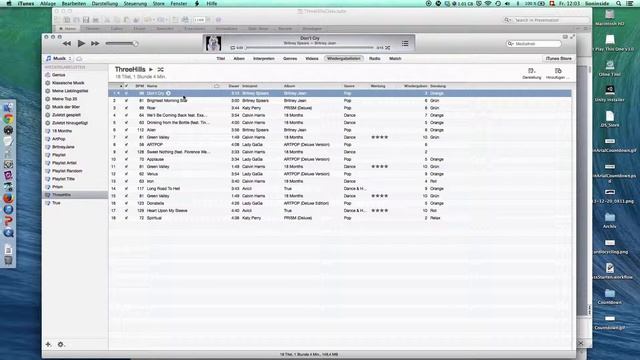Select the Heart Upon My Sleeve track
640x360 pixels.
[x=340, y=211]
